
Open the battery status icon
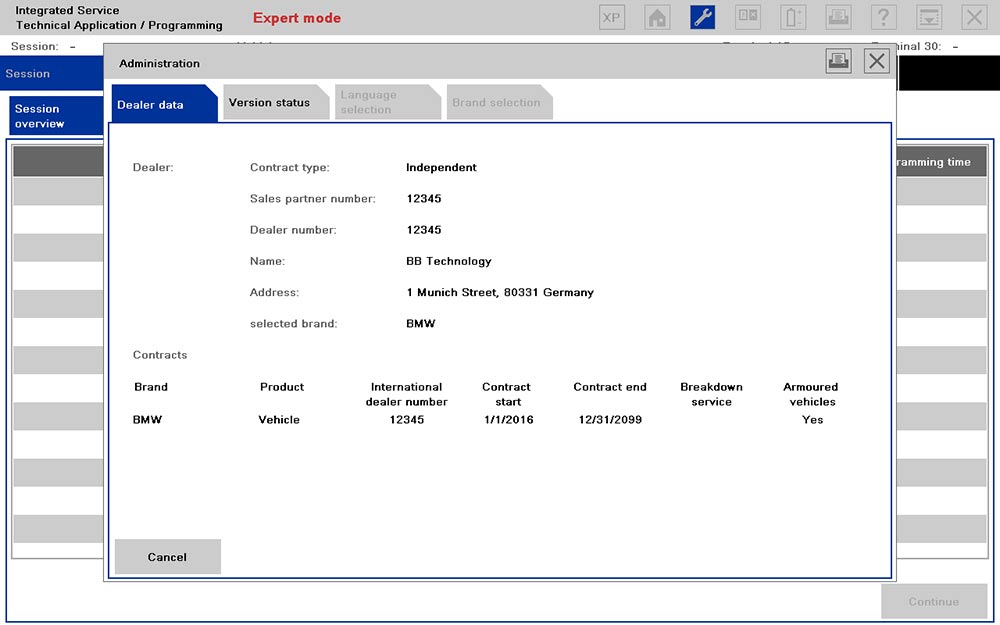pos(793,17)
